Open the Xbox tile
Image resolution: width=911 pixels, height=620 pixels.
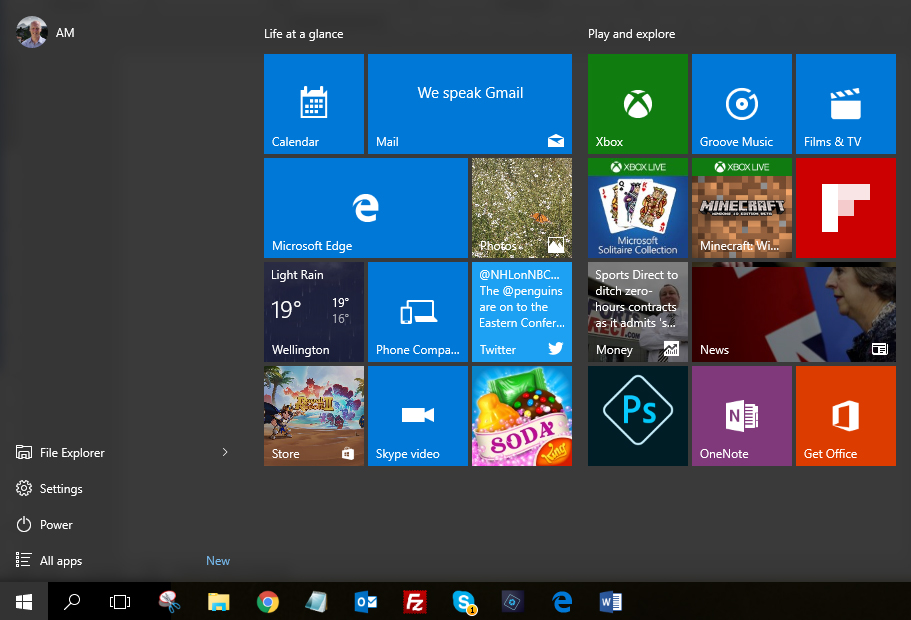coord(638,104)
